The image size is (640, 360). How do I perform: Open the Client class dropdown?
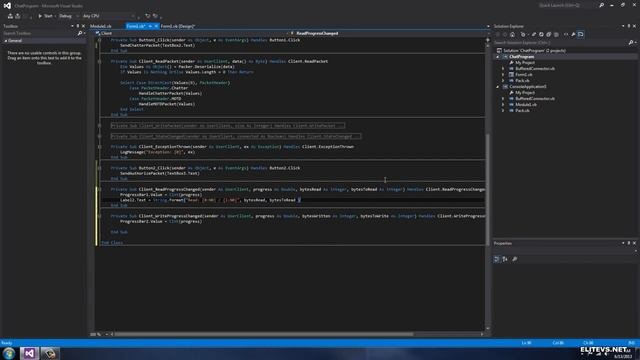coord(192,33)
